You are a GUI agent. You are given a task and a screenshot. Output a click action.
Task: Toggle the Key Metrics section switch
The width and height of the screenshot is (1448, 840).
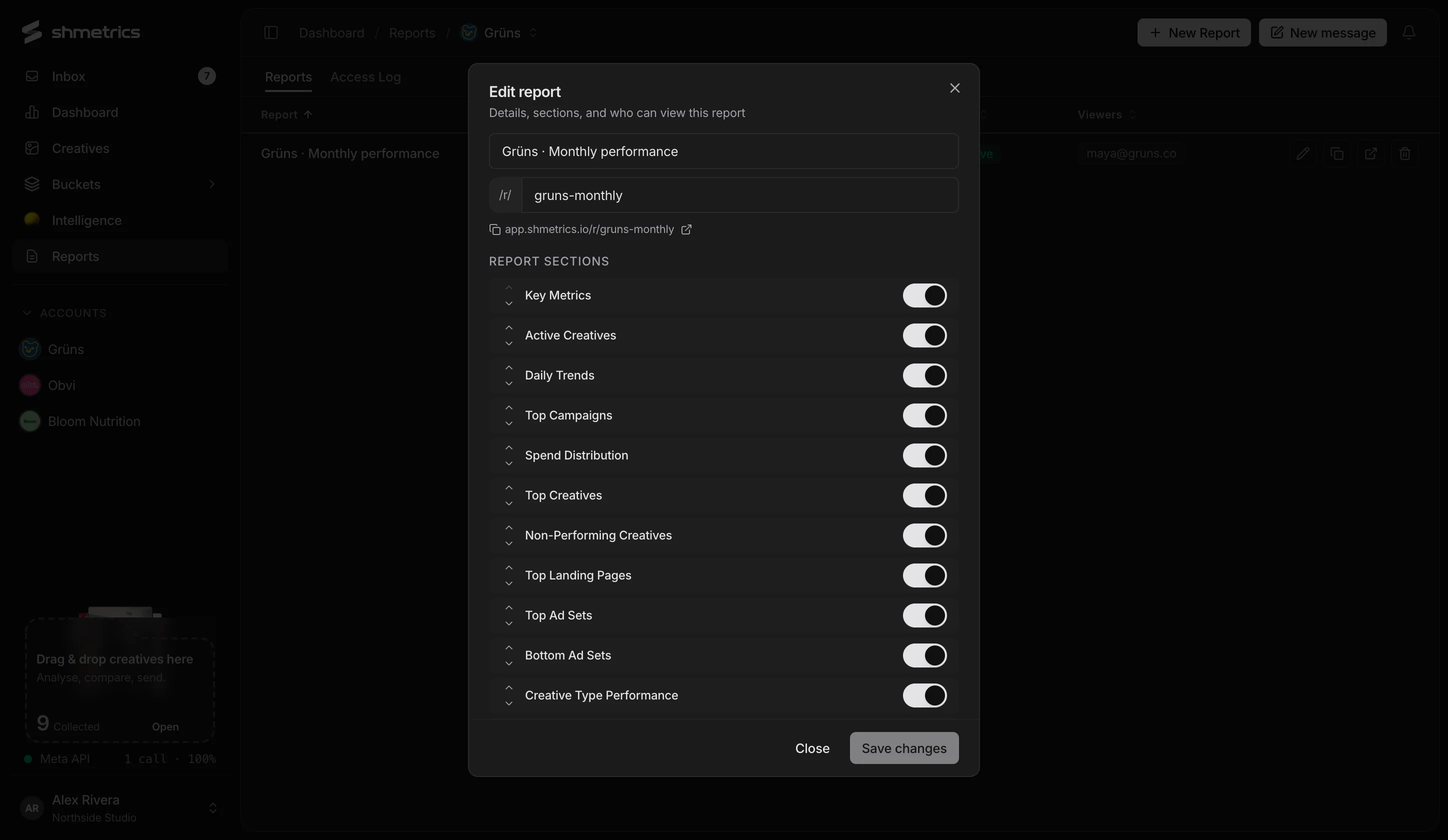click(924, 295)
